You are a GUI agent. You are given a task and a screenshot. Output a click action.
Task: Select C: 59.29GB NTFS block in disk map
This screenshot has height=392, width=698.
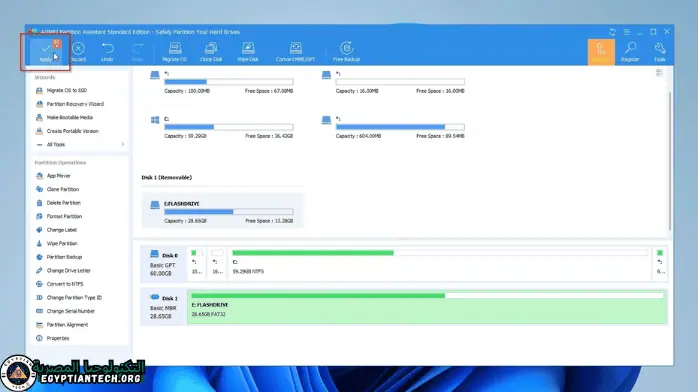(x=440, y=263)
